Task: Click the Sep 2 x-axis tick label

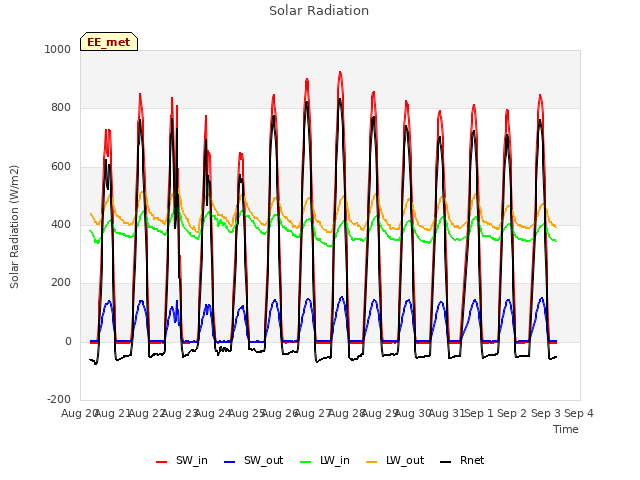Action: click(x=512, y=413)
